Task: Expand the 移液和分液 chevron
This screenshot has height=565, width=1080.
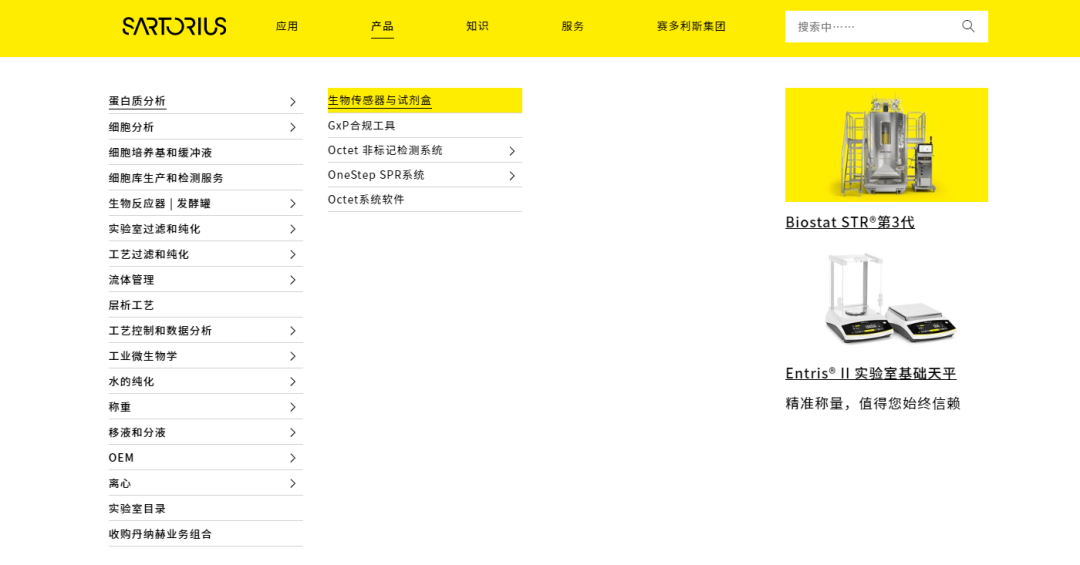Action: point(293,433)
